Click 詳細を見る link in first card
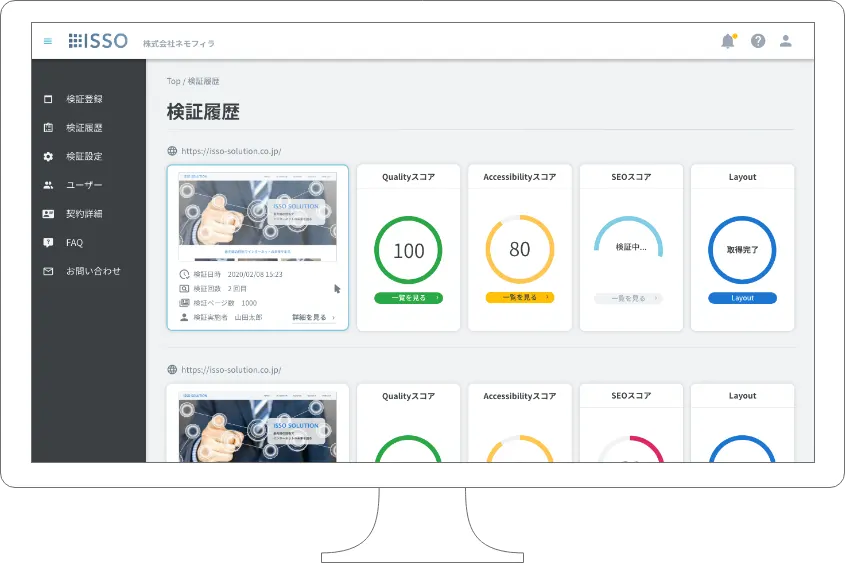Screen dimensions: 845x563 [314, 317]
